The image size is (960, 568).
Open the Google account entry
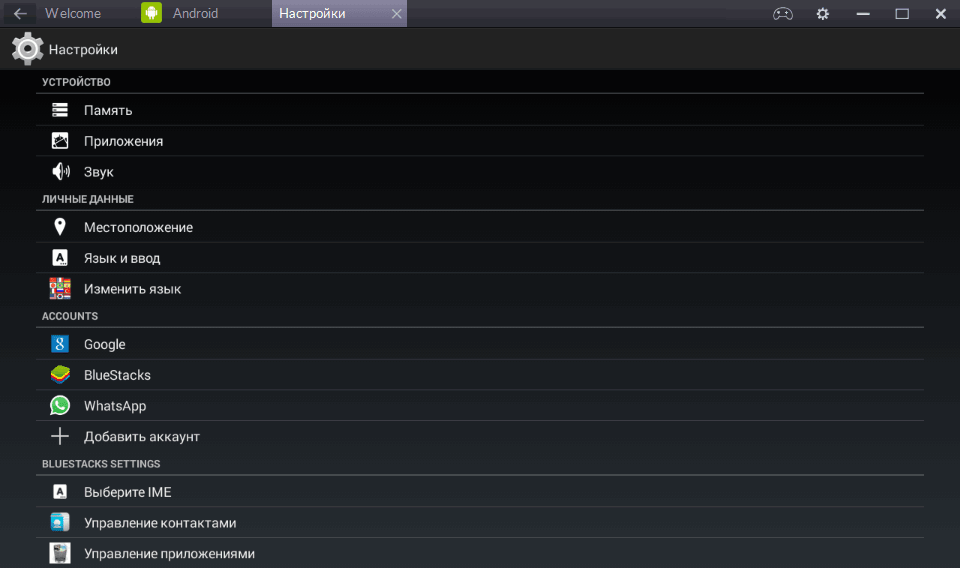(479, 344)
